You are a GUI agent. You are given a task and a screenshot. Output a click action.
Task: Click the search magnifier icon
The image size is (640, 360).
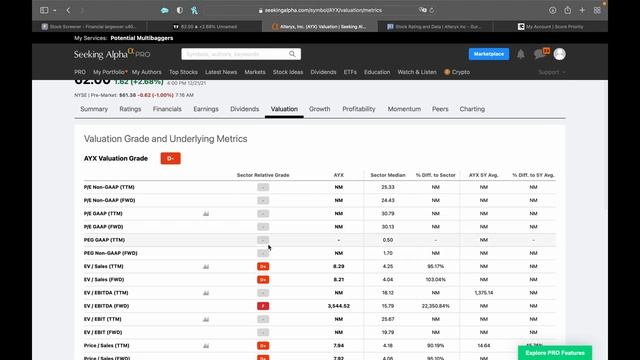(292, 54)
